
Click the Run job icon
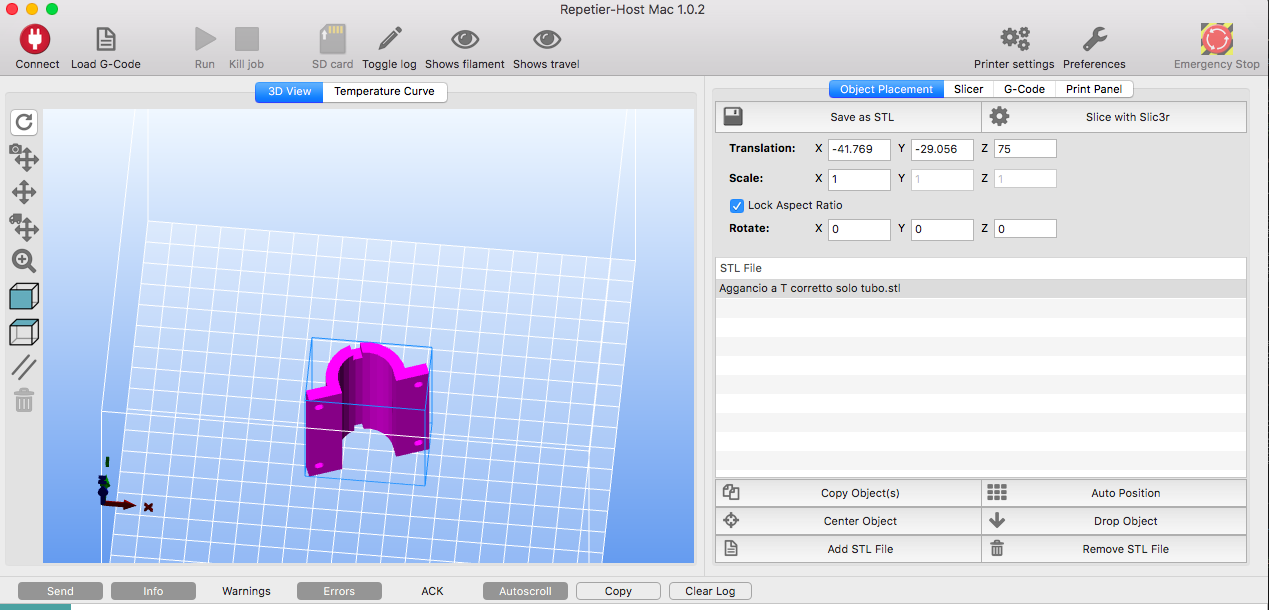point(205,39)
